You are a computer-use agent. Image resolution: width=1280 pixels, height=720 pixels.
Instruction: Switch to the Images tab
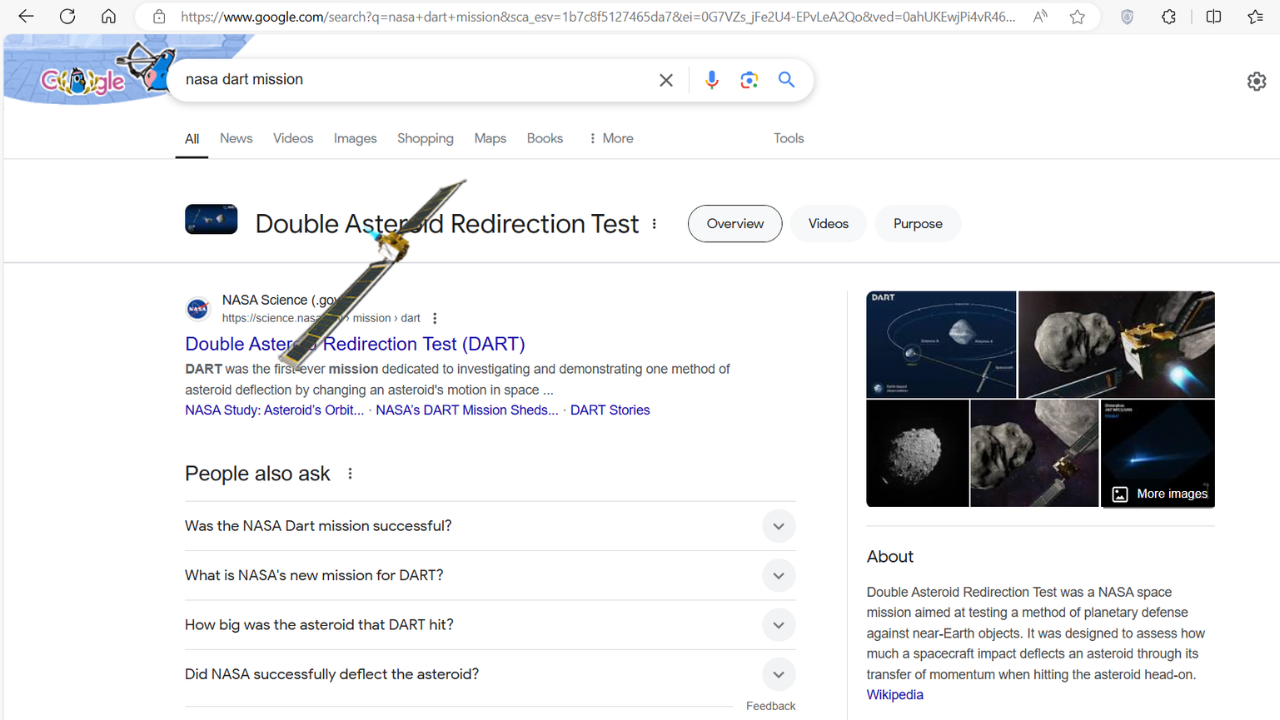tap(355, 138)
